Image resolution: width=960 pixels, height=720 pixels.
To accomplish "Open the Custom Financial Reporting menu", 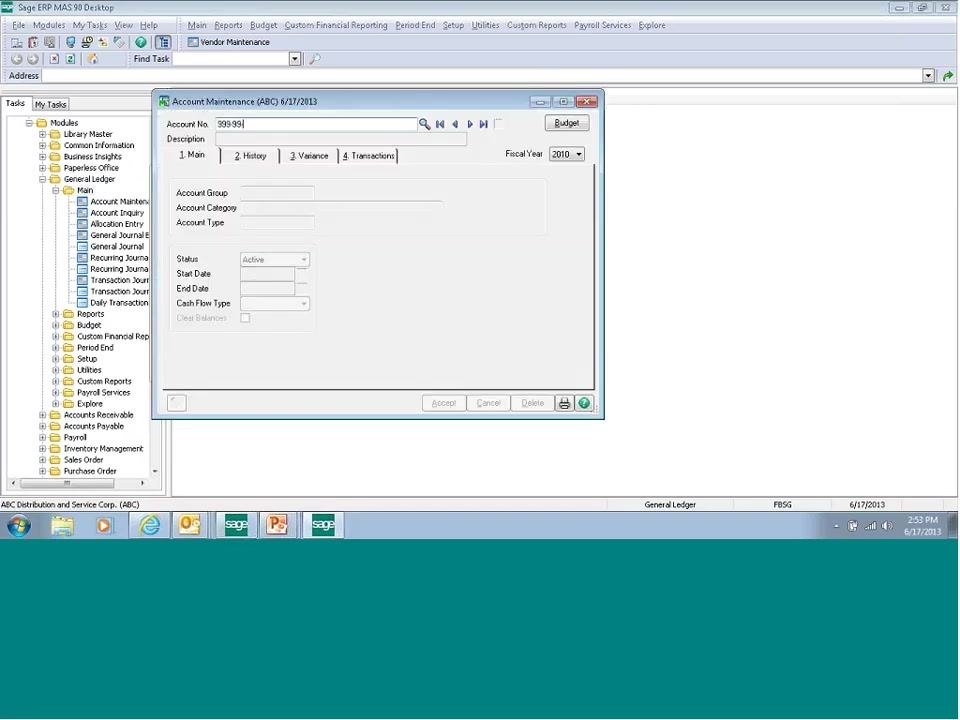I will pyautogui.click(x=336, y=25).
